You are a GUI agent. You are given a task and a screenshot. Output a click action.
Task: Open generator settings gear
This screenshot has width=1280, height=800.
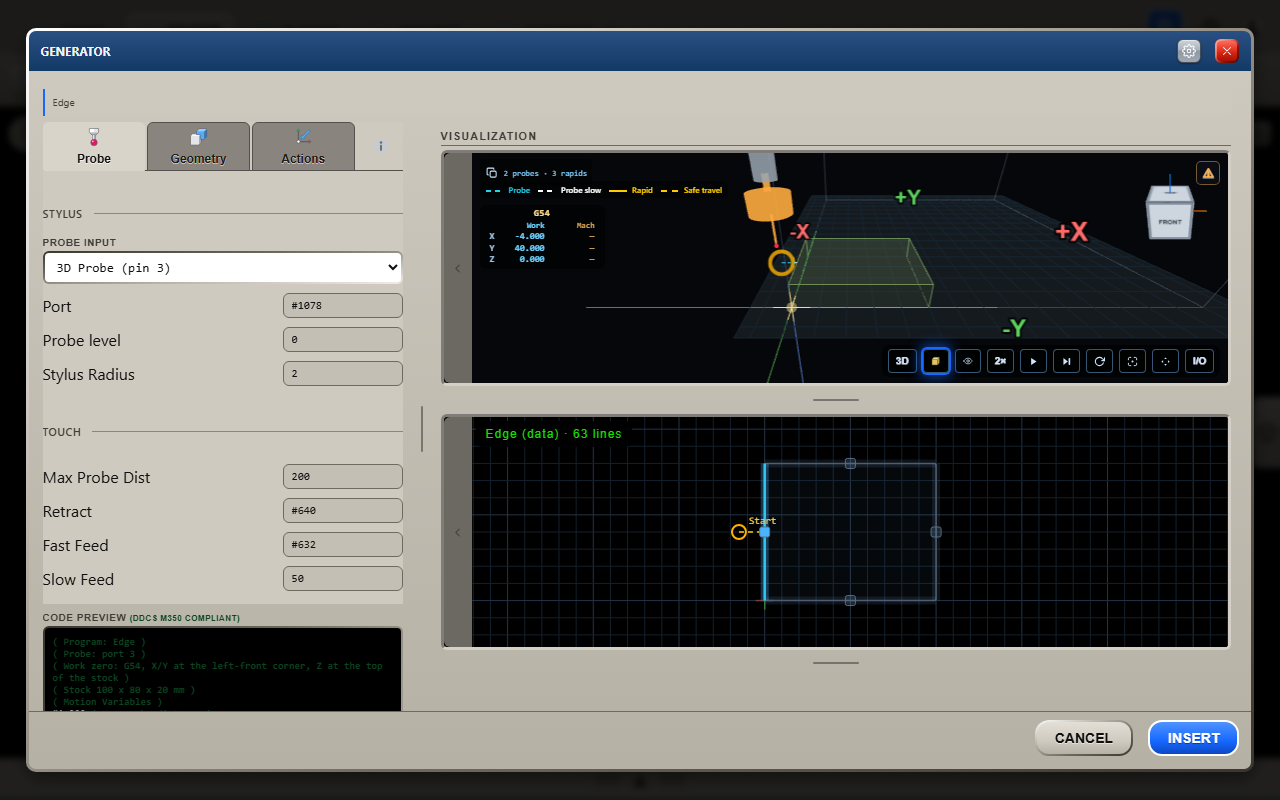1189,51
